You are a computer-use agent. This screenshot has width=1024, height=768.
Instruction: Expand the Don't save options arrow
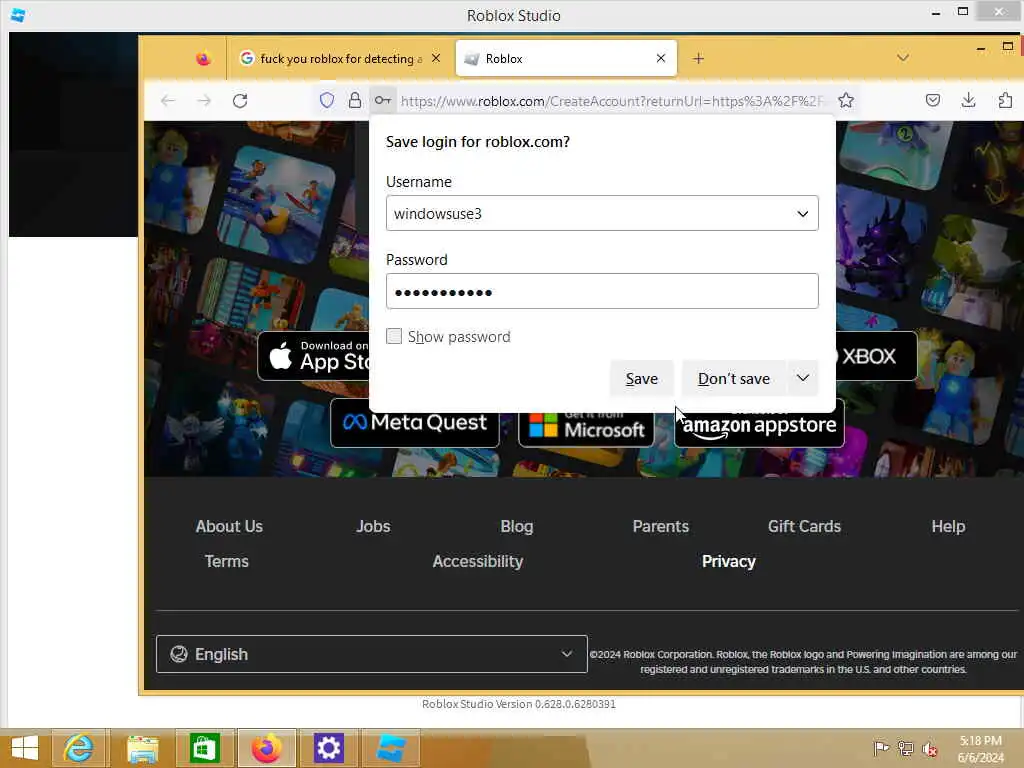[803, 378]
